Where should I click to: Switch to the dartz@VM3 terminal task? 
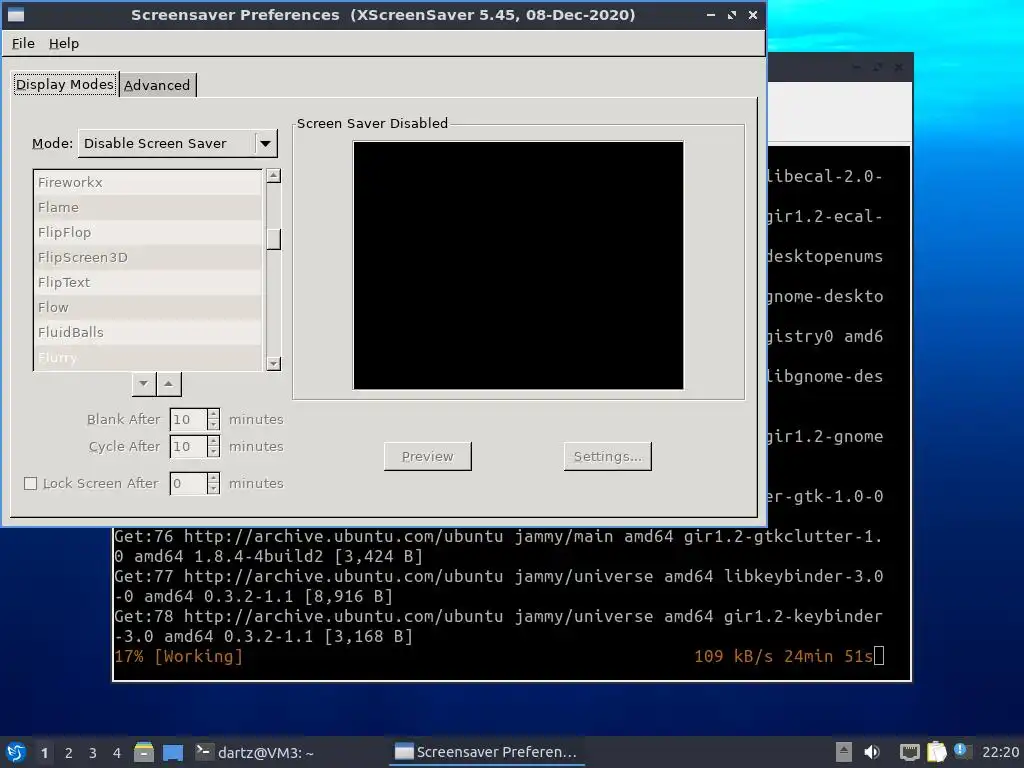click(255, 752)
